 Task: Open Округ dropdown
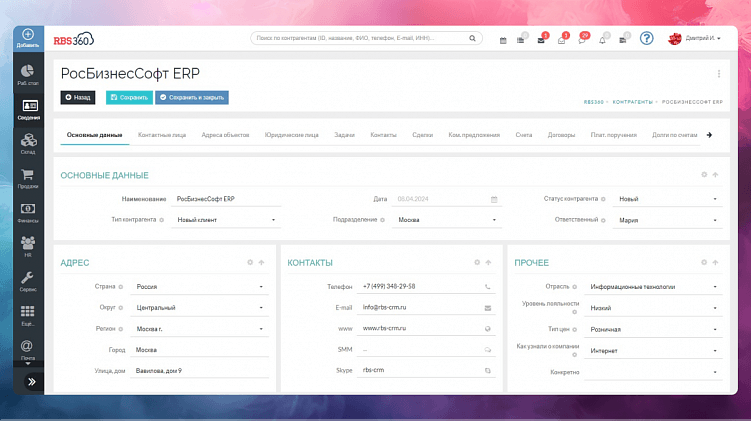pyautogui.click(x=200, y=307)
